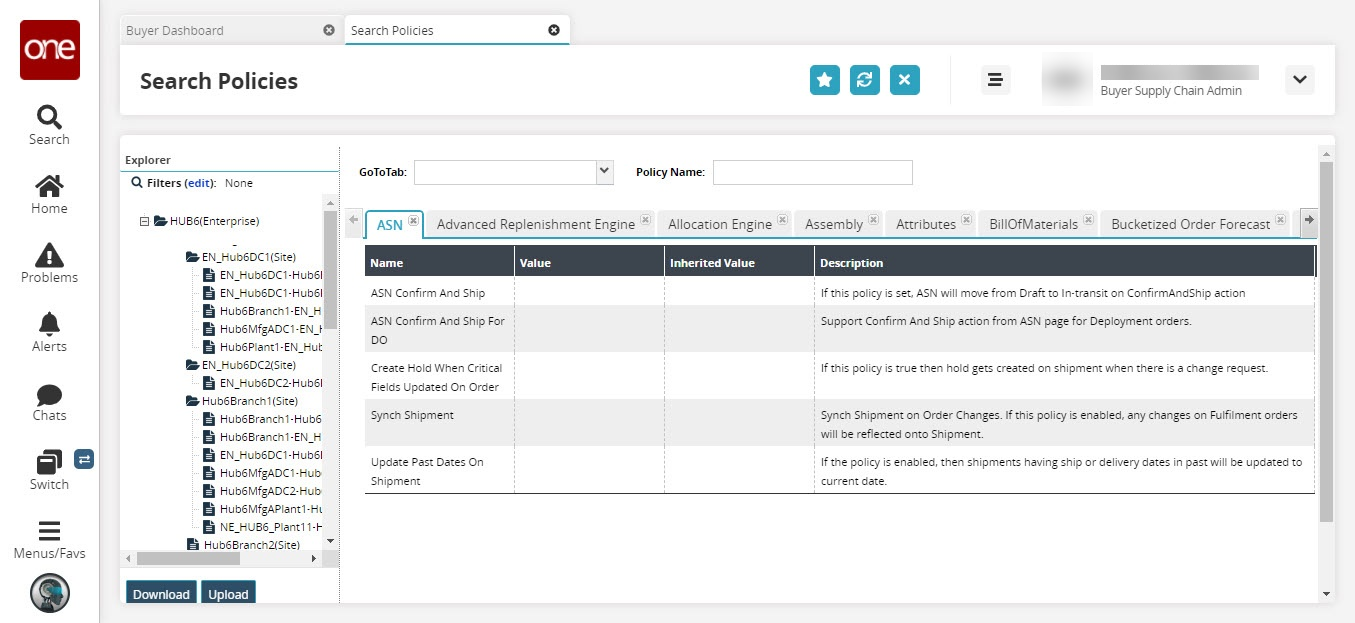Open Menus/Favs hamburger menu
The image size is (1355, 623).
pyautogui.click(x=49, y=532)
